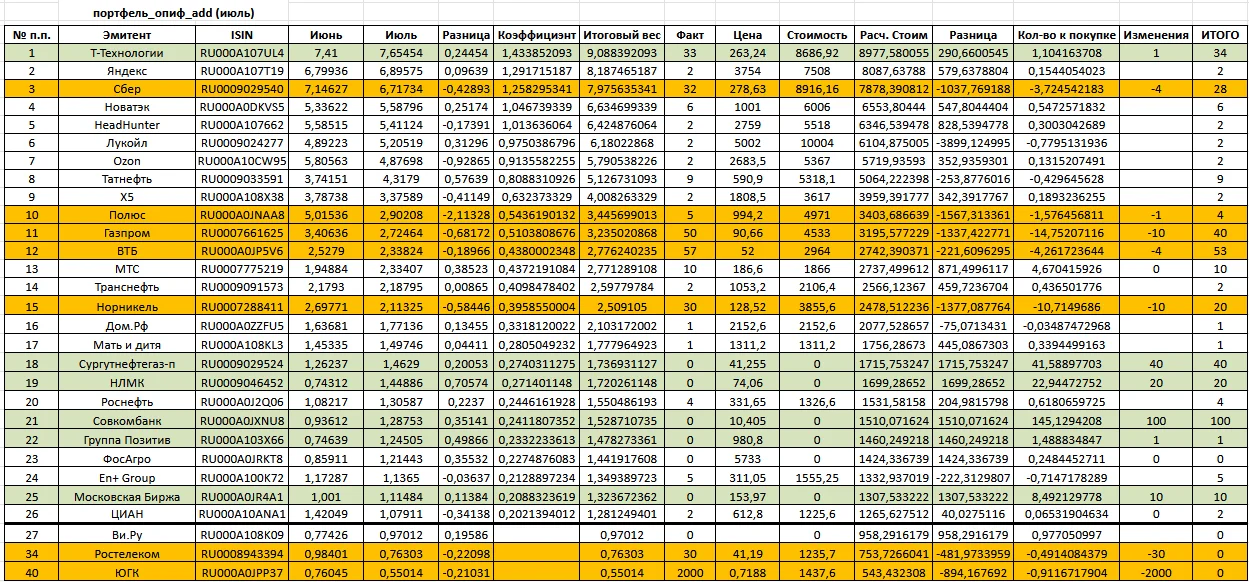This screenshot has height=582, width=1249.
Task: Select the 'Ростелеком' cell
Action: (127, 554)
